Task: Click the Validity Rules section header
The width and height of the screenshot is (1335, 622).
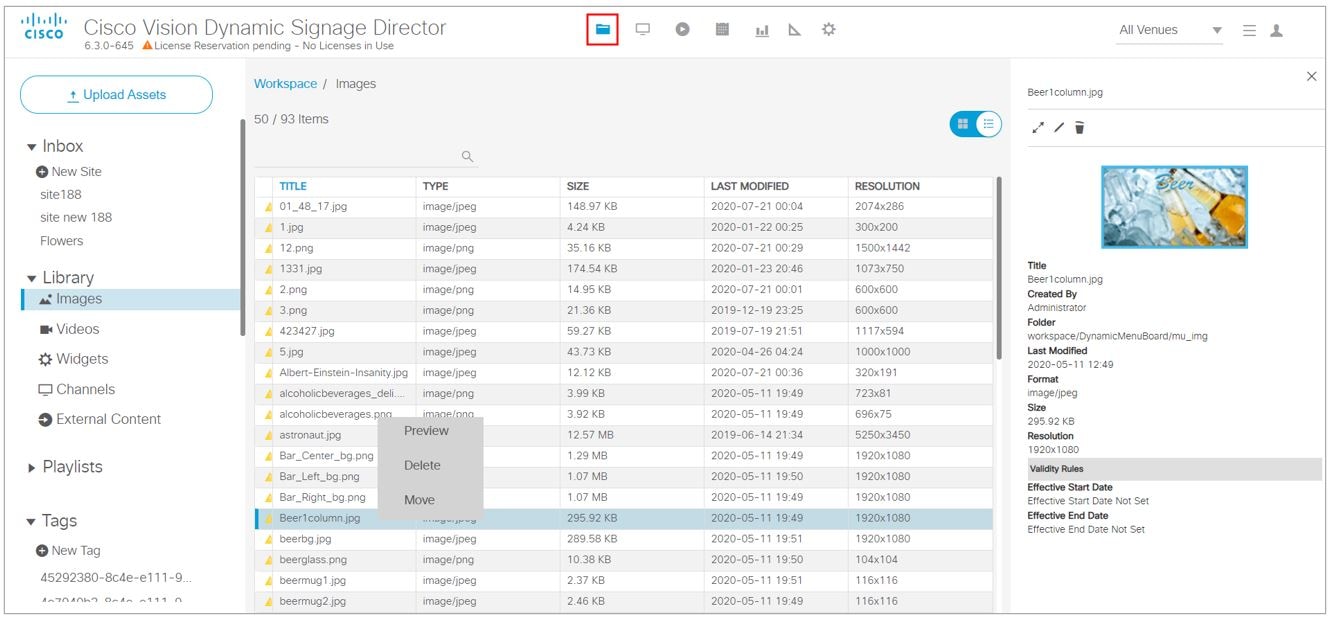Action: point(1174,469)
